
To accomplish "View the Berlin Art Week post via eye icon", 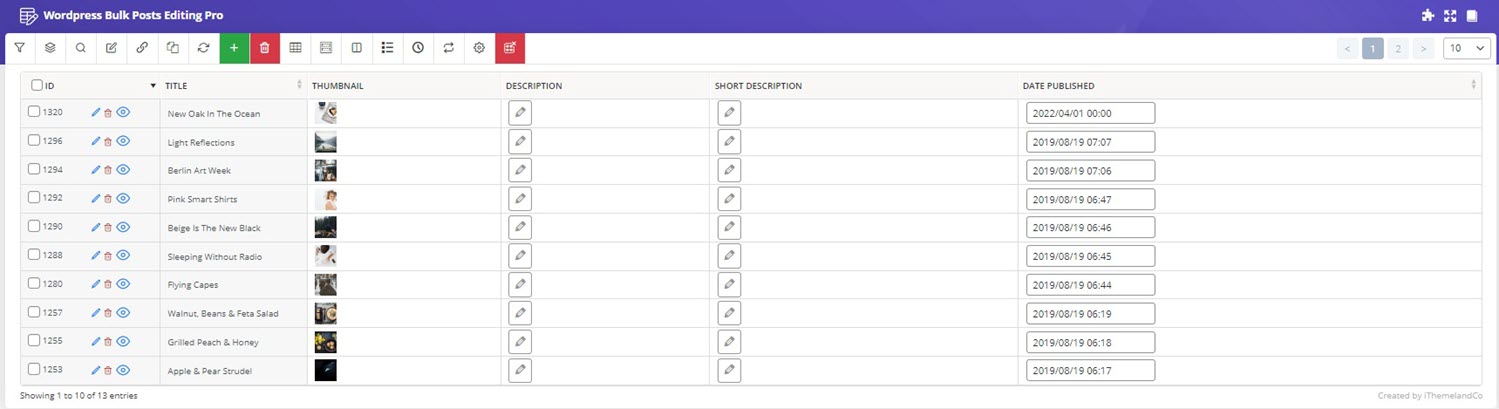I will point(124,170).
